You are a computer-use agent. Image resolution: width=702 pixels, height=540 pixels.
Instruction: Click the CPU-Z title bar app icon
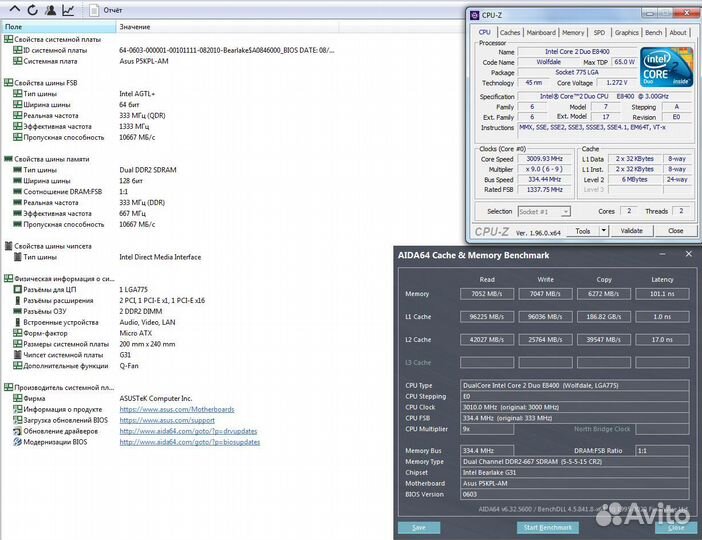pyautogui.click(x=475, y=15)
